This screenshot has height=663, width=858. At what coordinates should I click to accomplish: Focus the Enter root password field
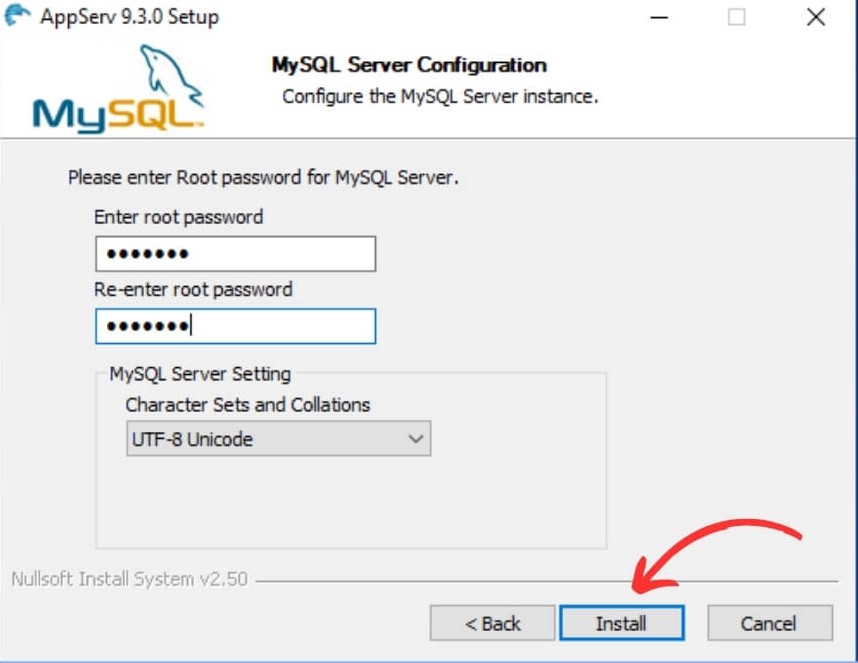click(235, 254)
